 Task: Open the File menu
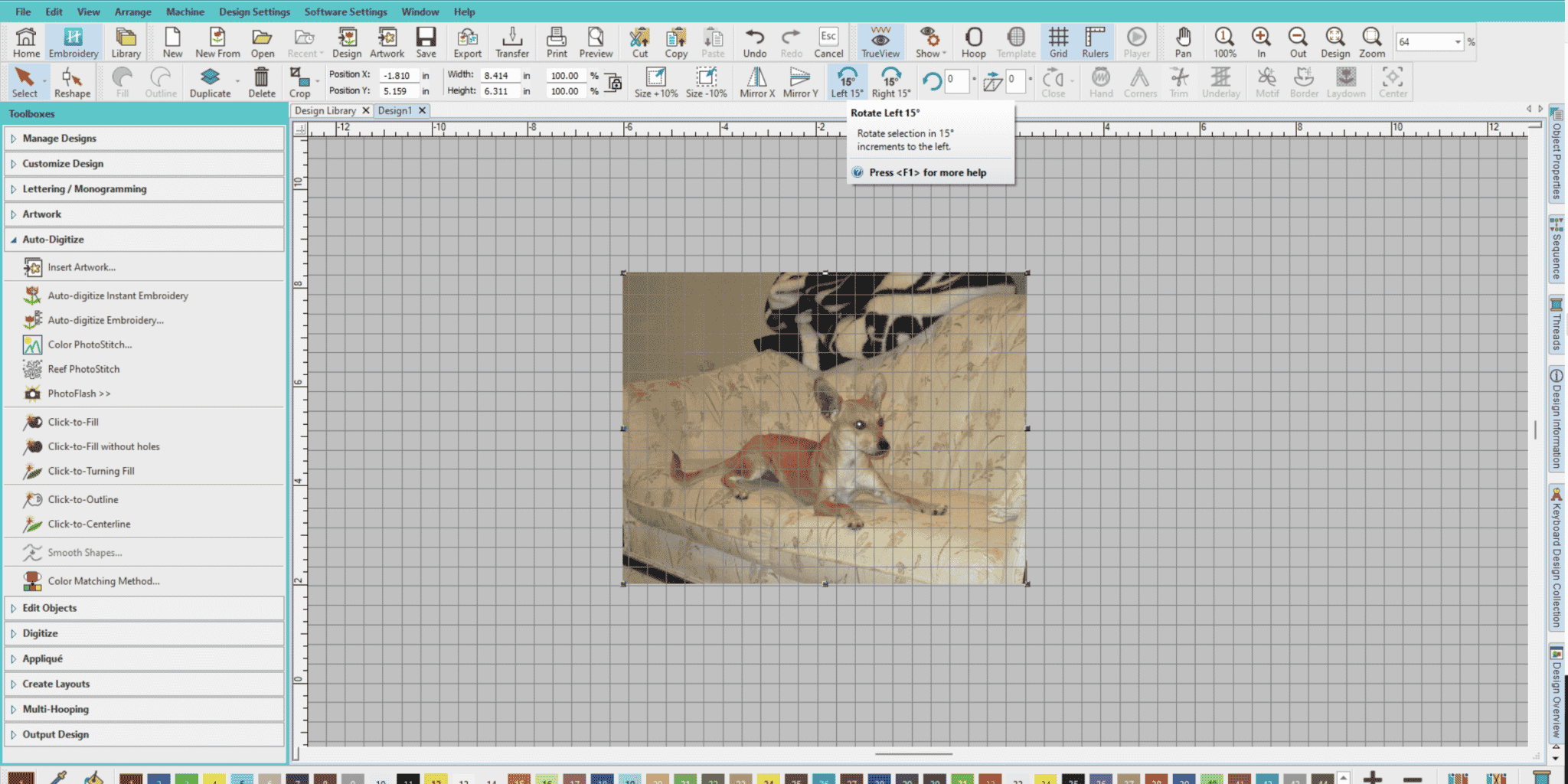(x=23, y=11)
